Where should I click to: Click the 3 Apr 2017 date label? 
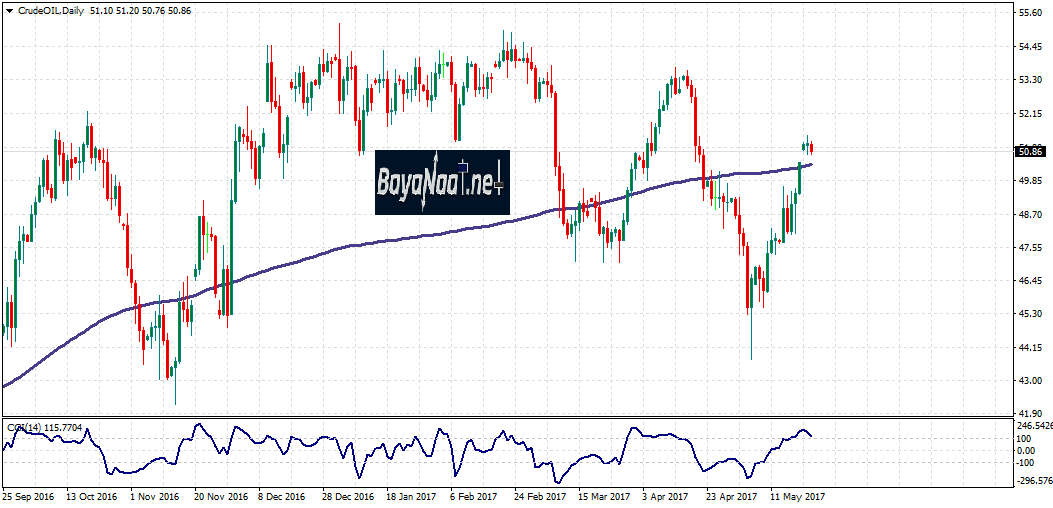[666, 496]
